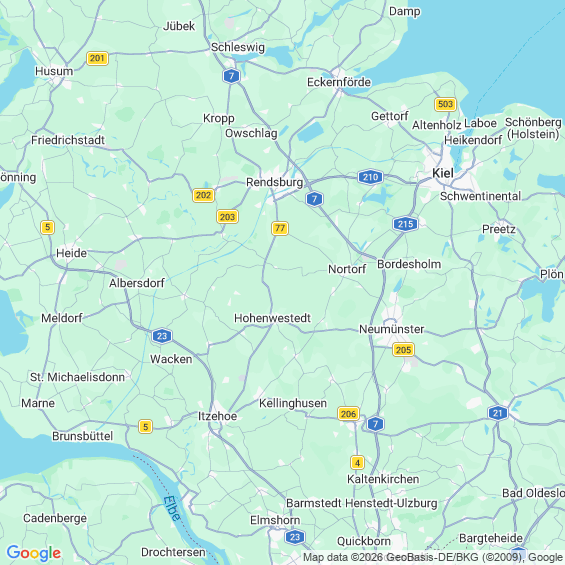Click the Husum town label
The height and width of the screenshot is (565, 565).
(x=54, y=71)
